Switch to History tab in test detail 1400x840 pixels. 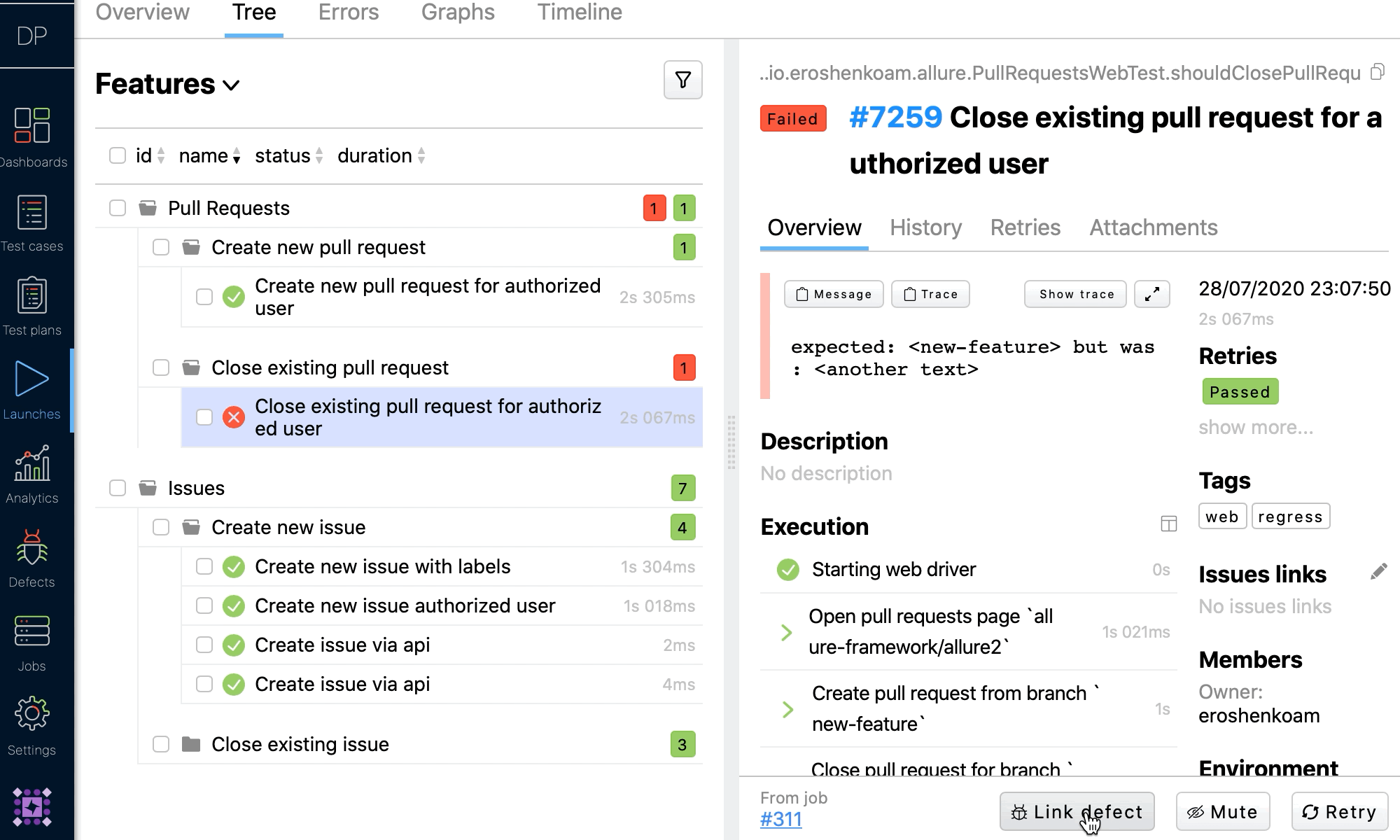(924, 227)
